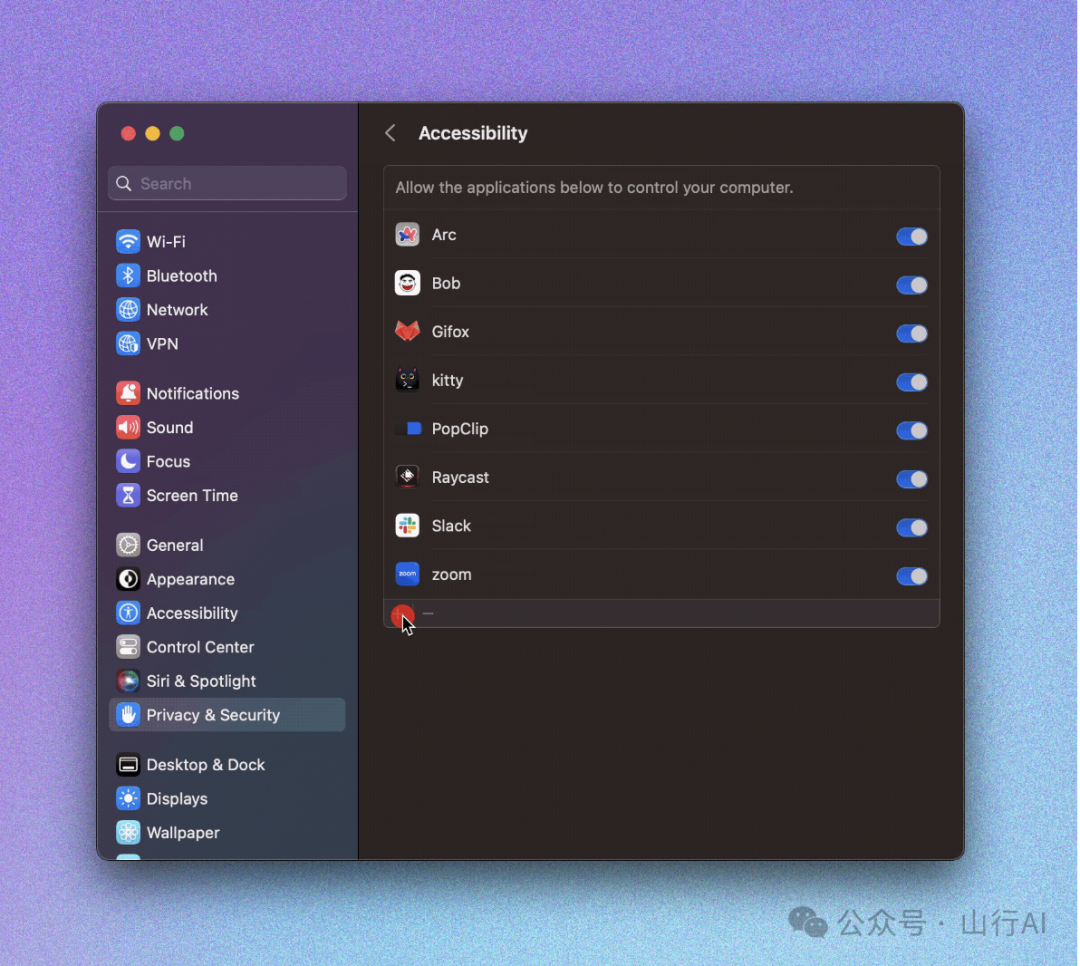1080x966 pixels.
Task: Disable accessibility access for Arc
Action: pyautogui.click(x=912, y=236)
